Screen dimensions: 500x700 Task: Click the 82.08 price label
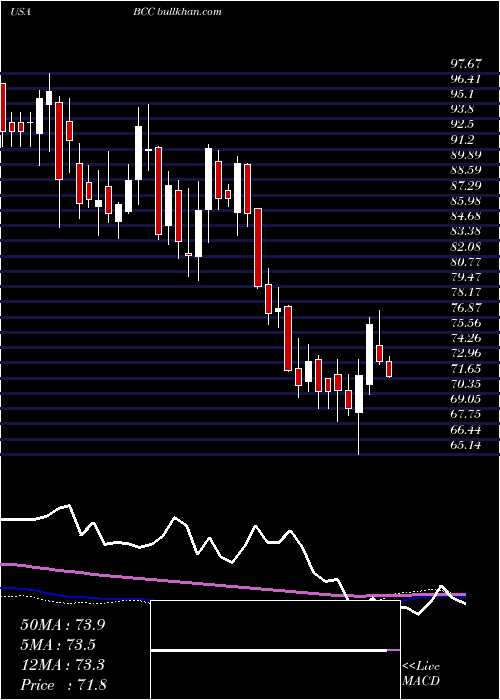point(466,246)
